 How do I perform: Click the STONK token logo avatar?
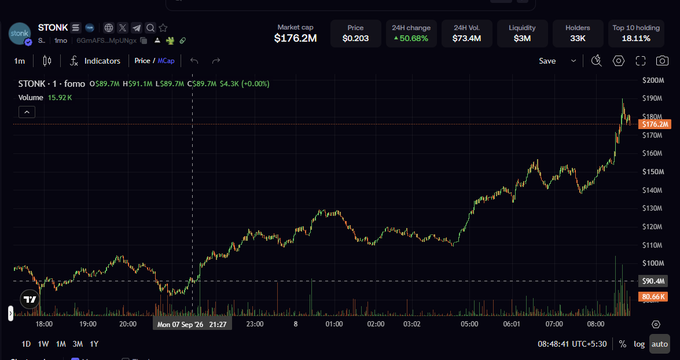tap(20, 34)
